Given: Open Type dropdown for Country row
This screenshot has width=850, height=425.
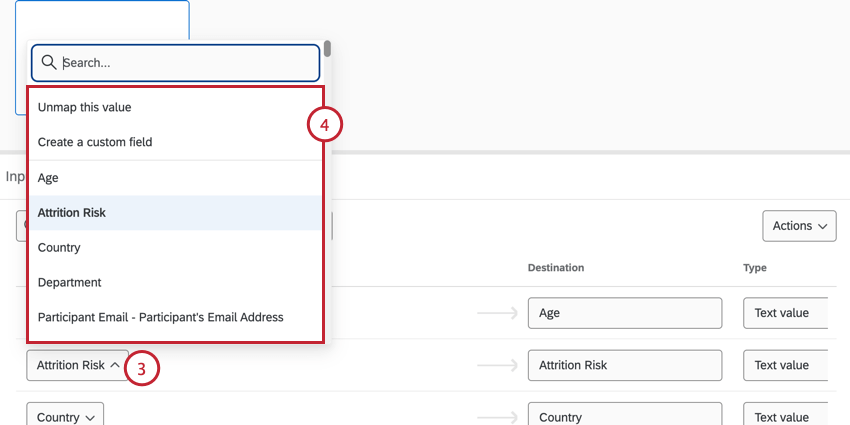Looking at the screenshot, I should 785,416.
